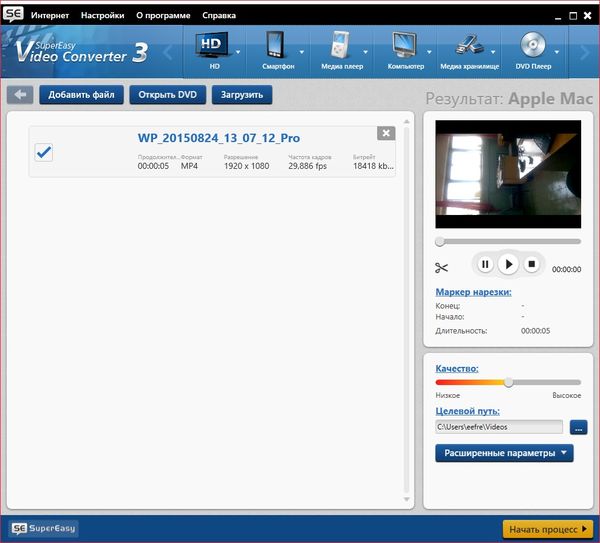Viewport: 600px width, 543px height.
Task: Click the Целевой путь link
Action: point(468,411)
